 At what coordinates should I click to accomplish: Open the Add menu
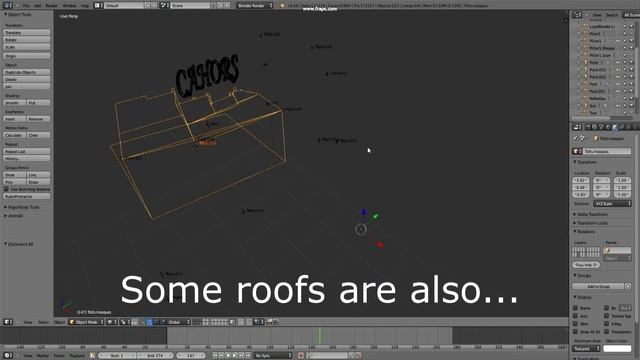pos(38,6)
